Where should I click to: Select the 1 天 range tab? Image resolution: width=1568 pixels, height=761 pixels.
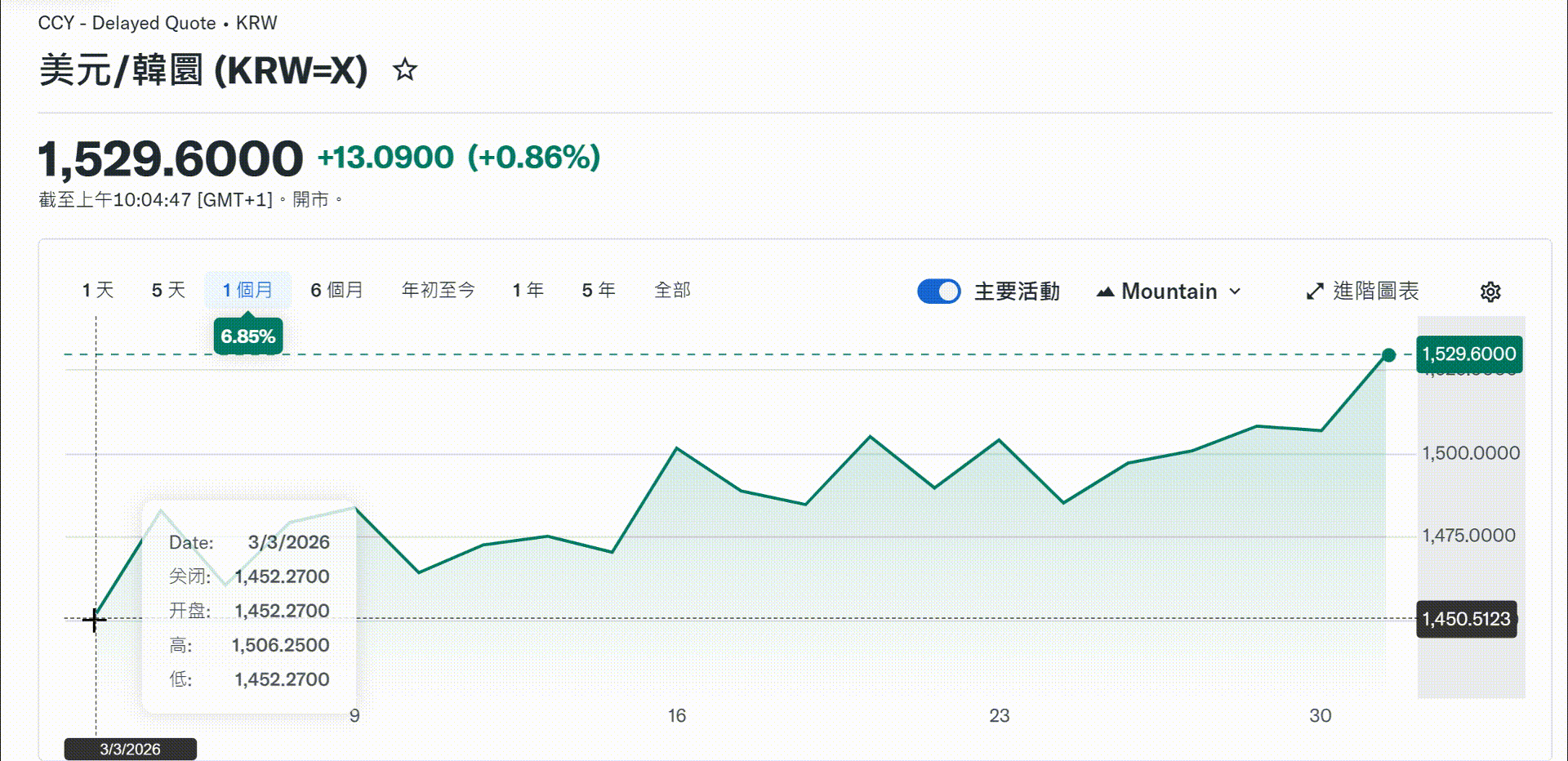98,290
